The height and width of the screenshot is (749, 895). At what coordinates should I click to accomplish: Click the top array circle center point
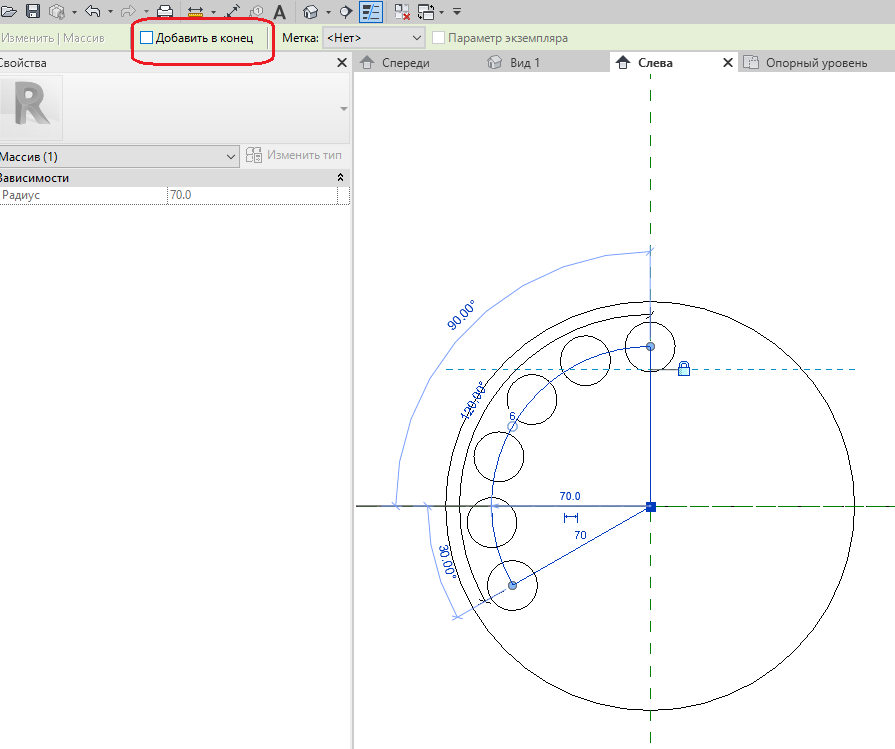[650, 347]
